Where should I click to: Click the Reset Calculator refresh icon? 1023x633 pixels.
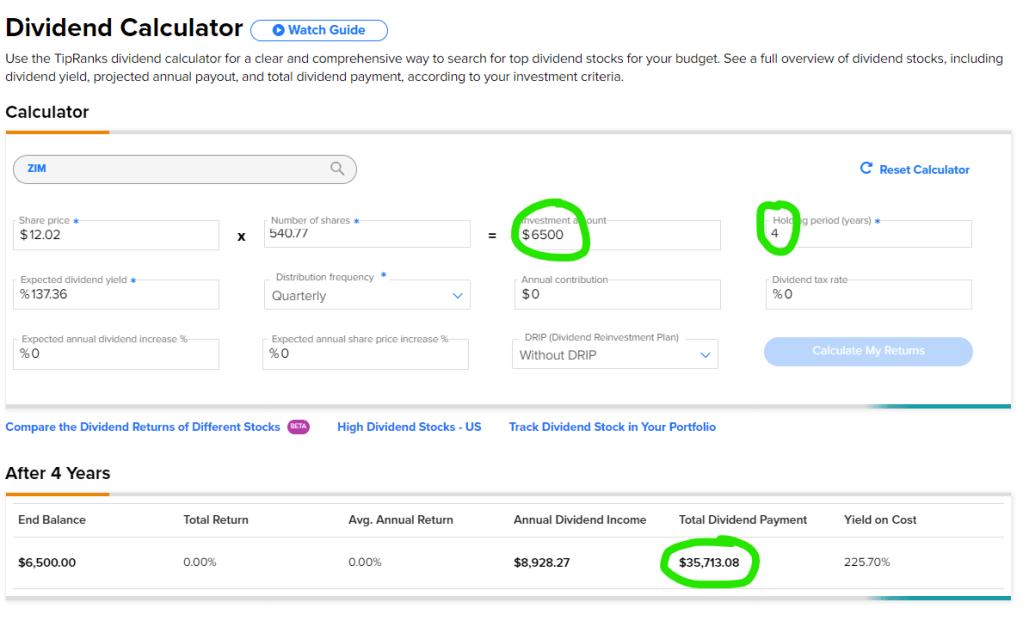tap(866, 169)
